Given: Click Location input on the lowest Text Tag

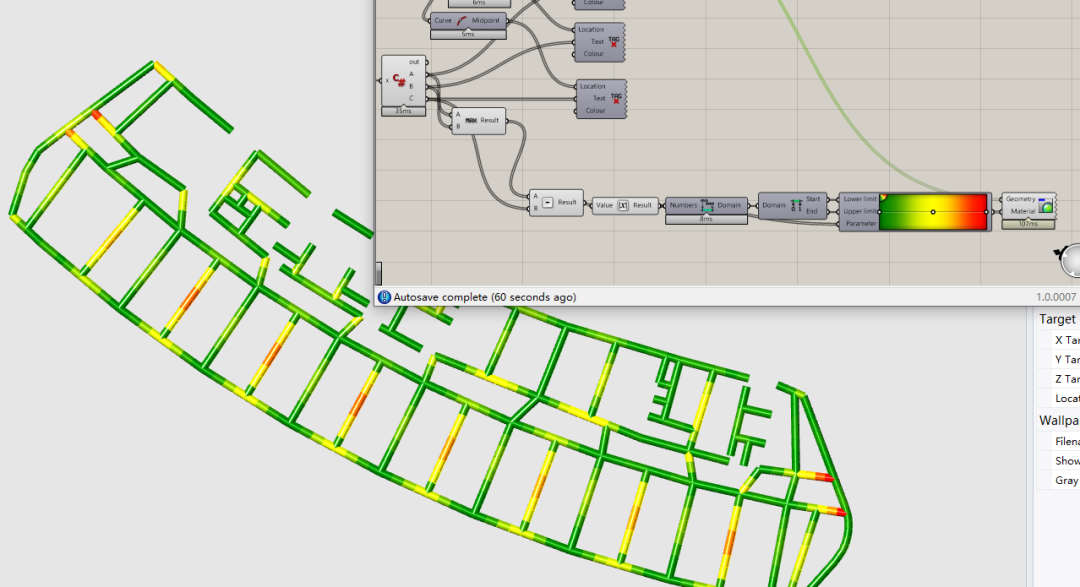Looking at the screenshot, I should click(x=592, y=86).
